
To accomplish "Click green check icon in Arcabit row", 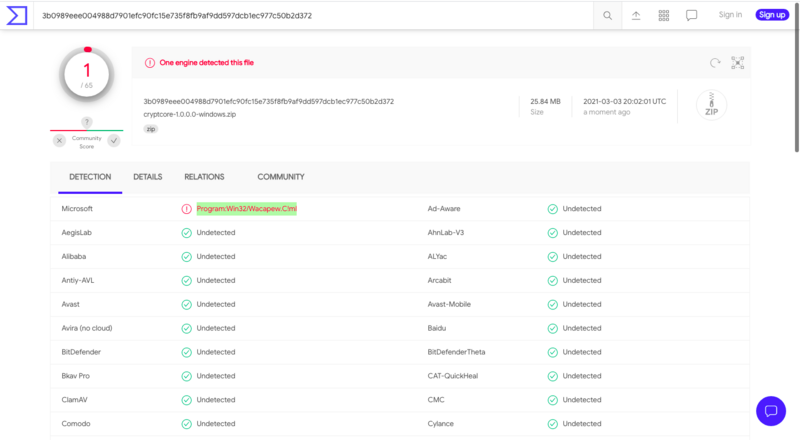I will pos(553,281).
